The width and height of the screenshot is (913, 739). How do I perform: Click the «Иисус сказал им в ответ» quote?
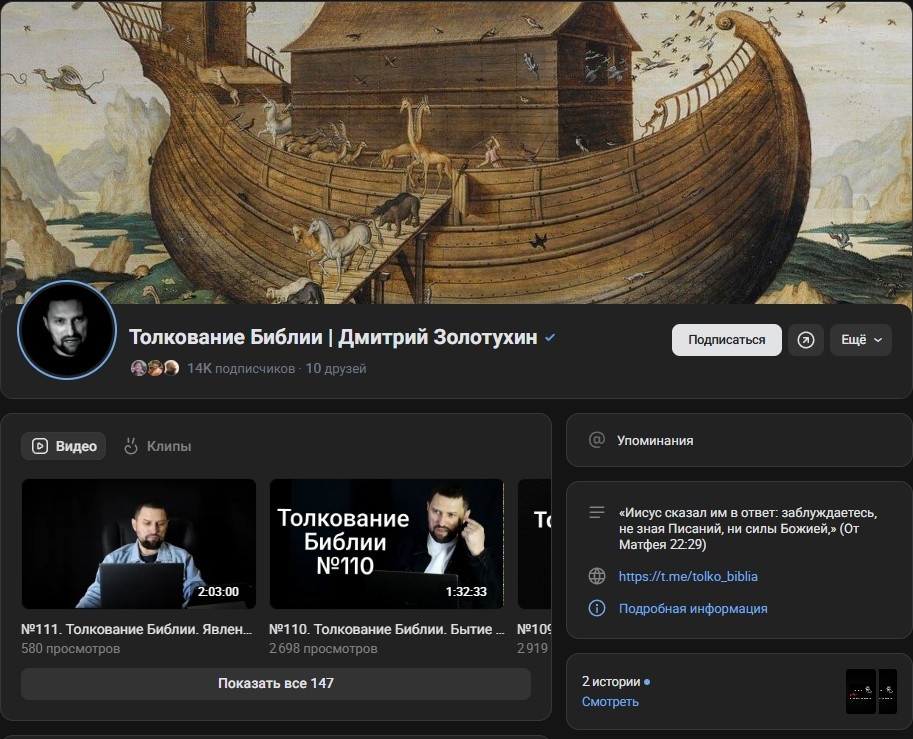pyautogui.click(x=748, y=529)
